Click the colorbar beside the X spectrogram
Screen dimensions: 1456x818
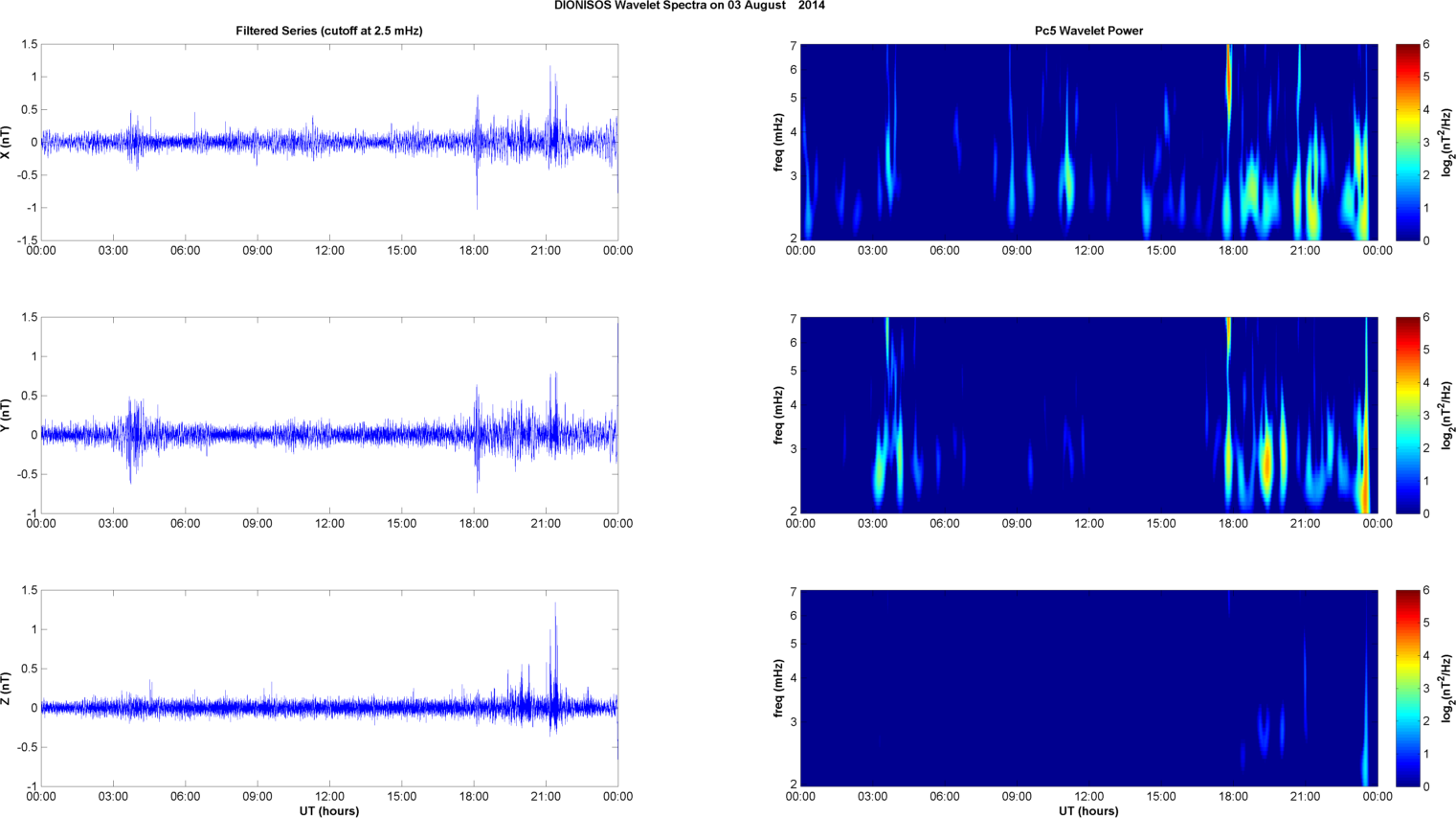pyautogui.click(x=1407, y=143)
